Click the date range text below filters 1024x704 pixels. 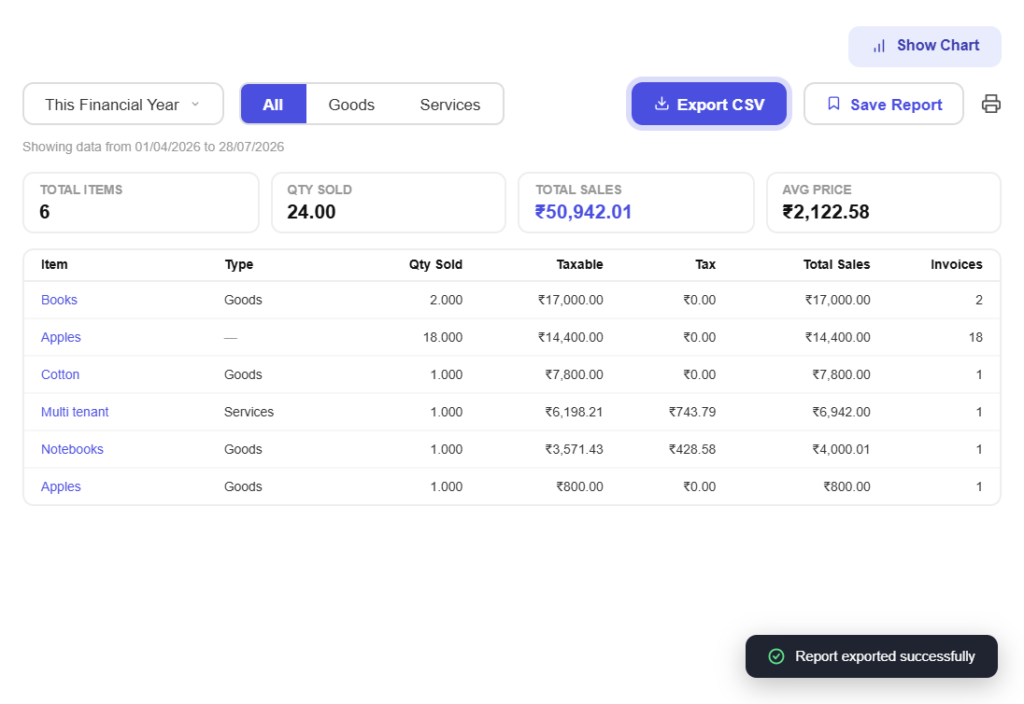pyautogui.click(x=153, y=147)
